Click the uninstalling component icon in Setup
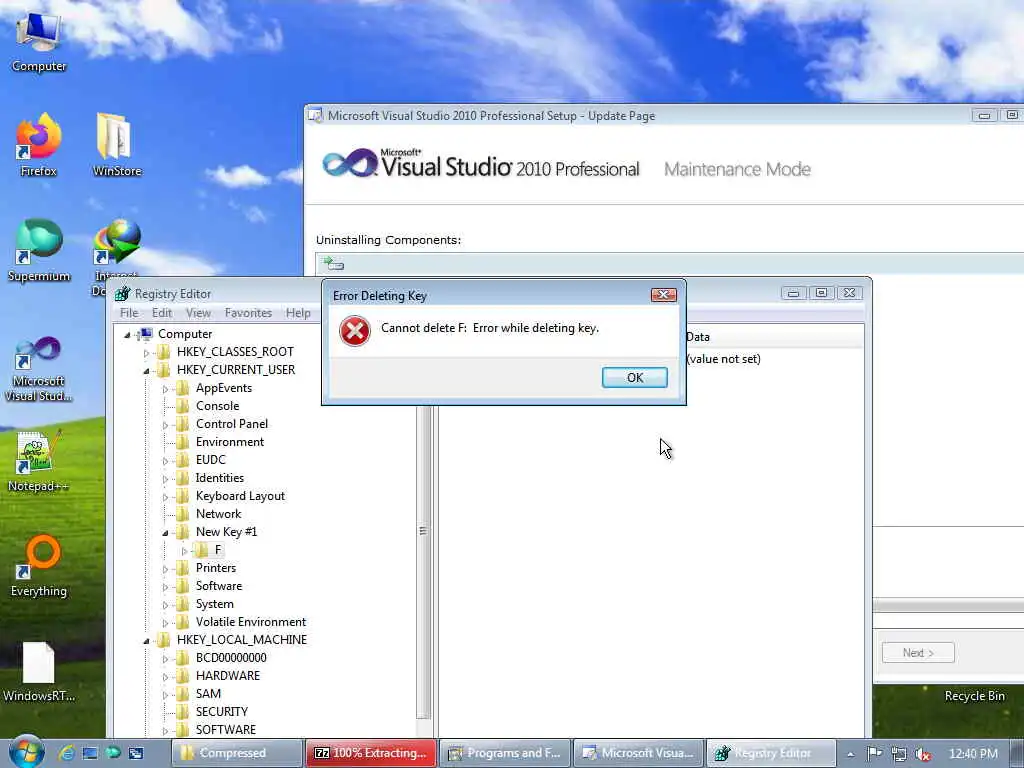This screenshot has width=1024, height=768. (x=333, y=264)
